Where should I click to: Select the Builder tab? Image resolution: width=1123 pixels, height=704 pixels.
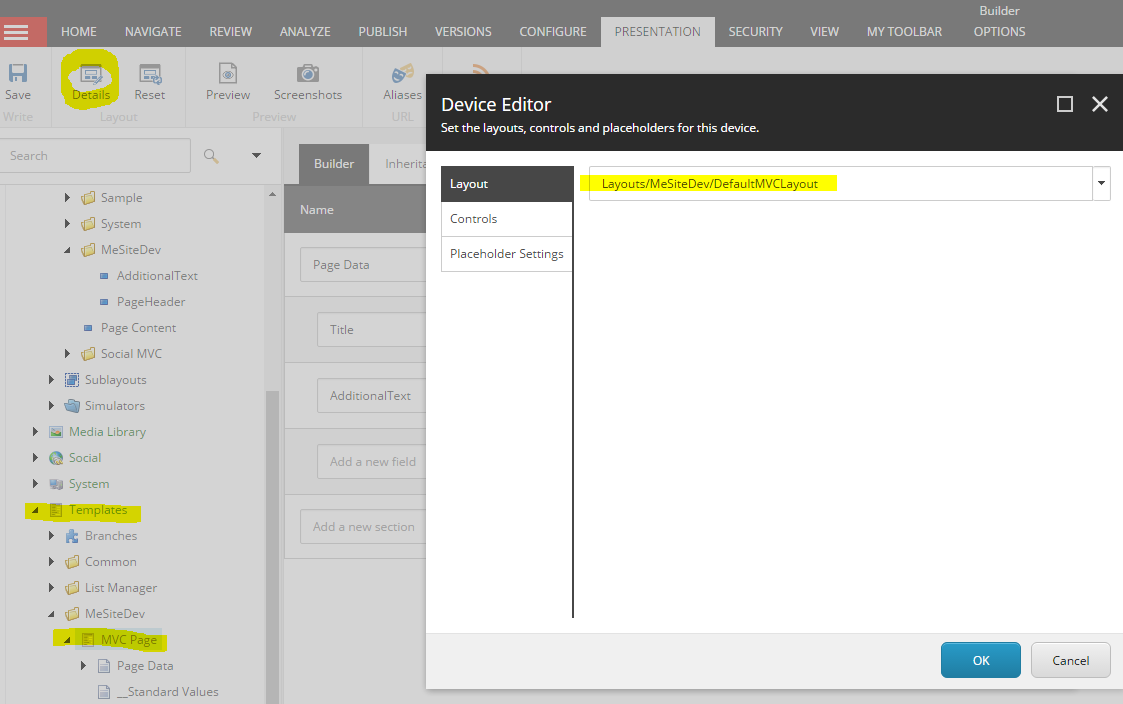pyautogui.click(x=334, y=164)
